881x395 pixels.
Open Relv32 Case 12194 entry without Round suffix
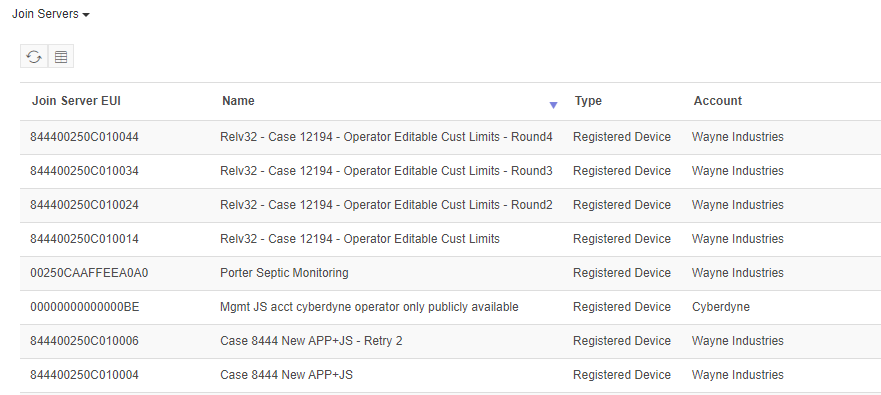point(360,239)
